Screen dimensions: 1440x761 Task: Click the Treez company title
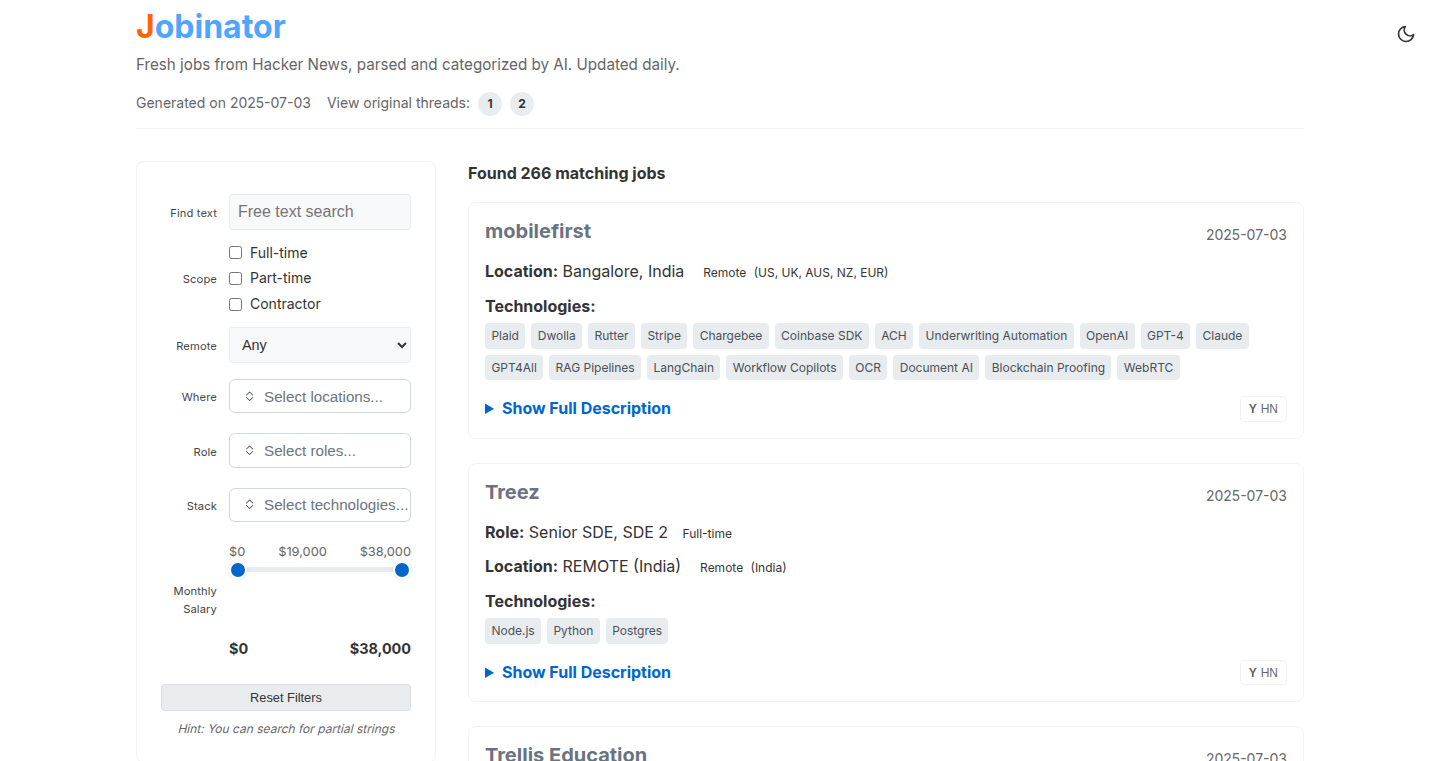[x=512, y=492]
